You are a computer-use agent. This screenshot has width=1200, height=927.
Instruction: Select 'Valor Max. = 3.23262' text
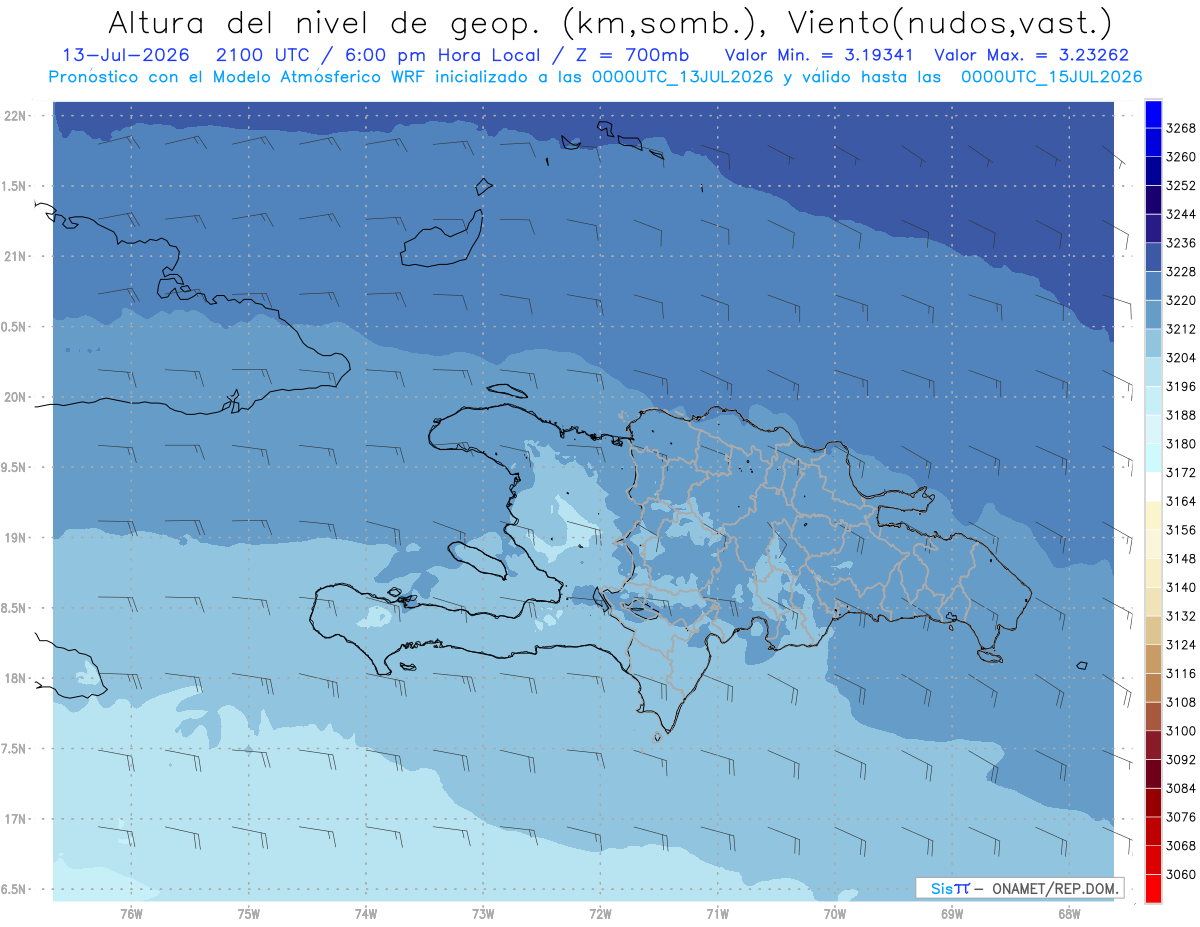pos(1032,55)
